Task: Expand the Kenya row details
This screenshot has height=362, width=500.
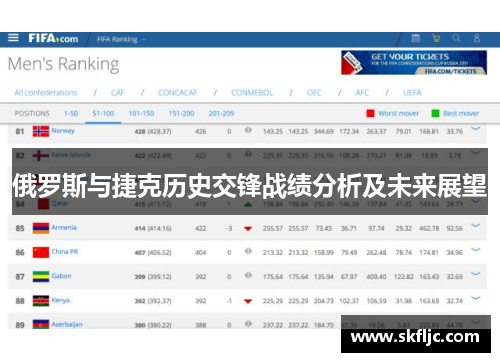Action: [x=476, y=298]
